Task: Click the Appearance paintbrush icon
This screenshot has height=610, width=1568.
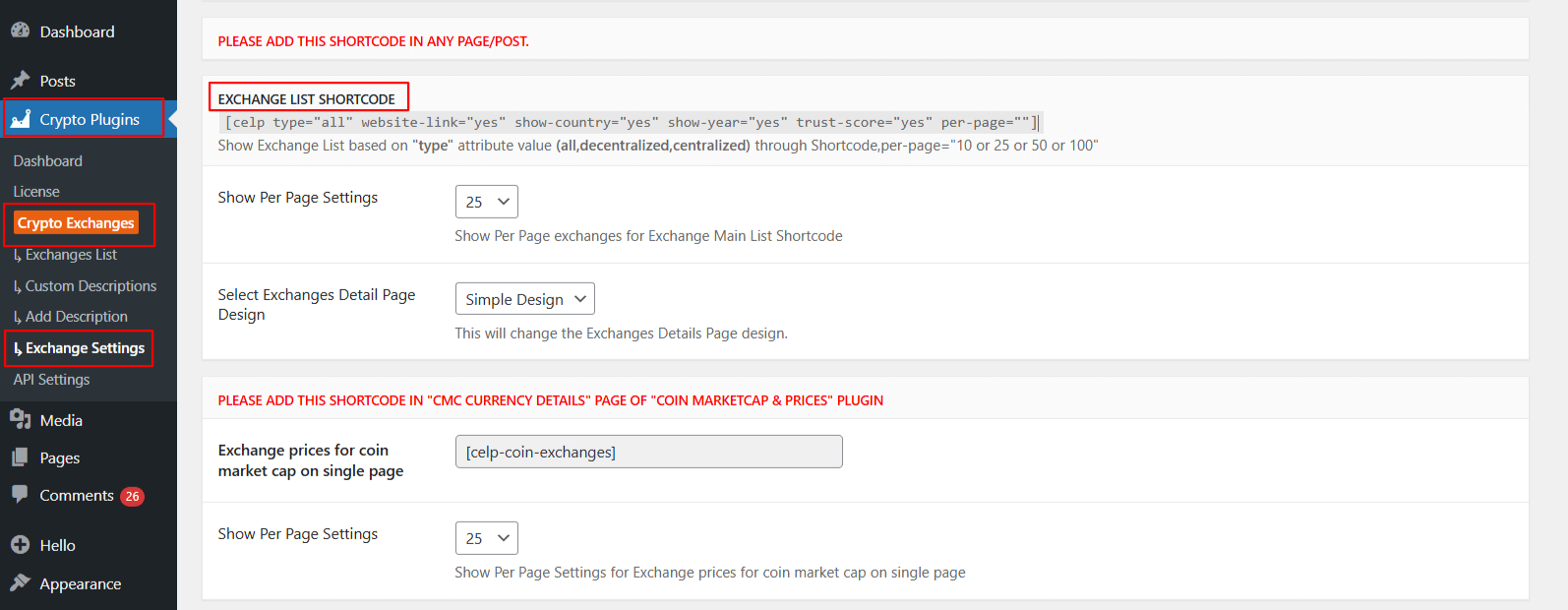Action: coord(20,583)
